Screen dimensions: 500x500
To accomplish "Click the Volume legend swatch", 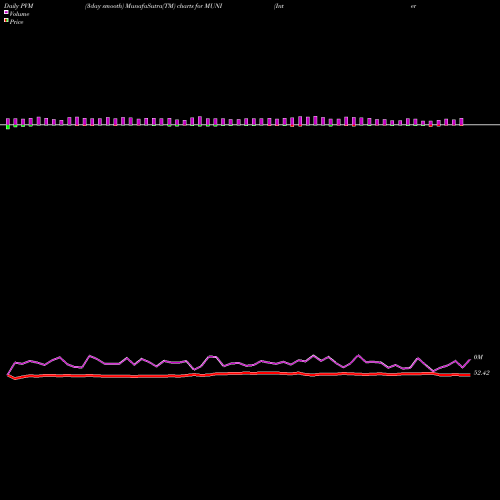I will pyautogui.click(x=6, y=12).
